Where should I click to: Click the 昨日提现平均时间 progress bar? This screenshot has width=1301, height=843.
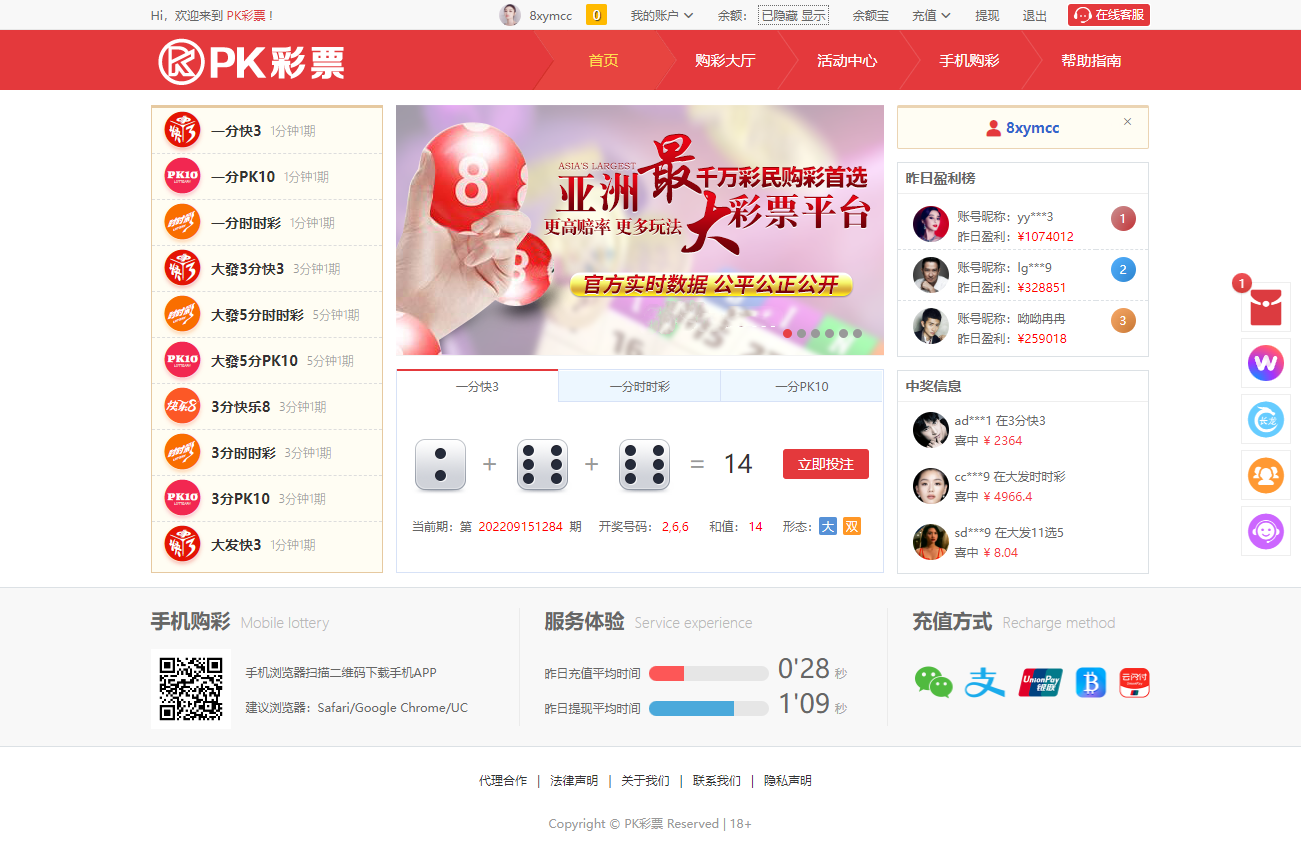(708, 708)
